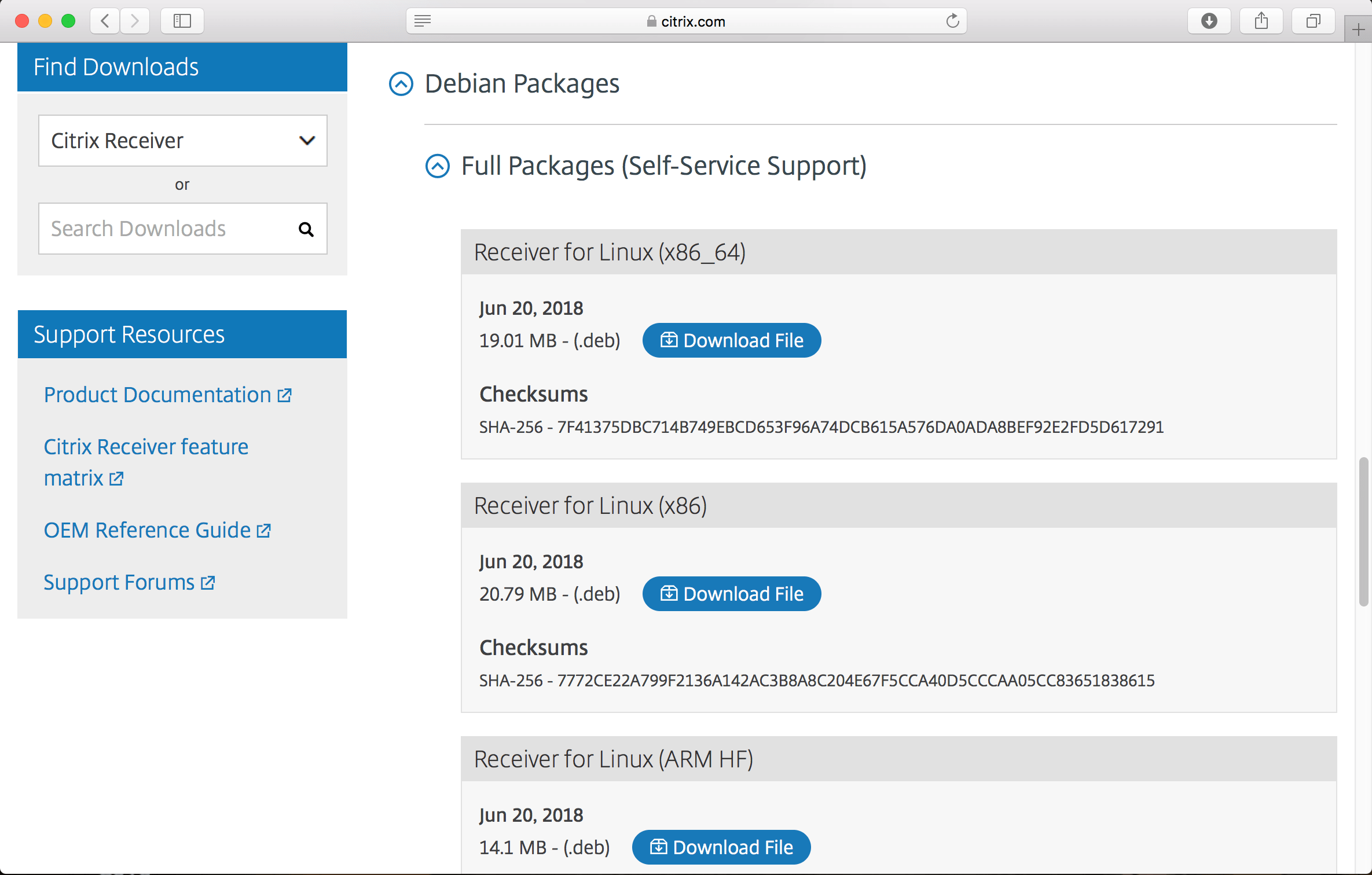Download Receiver for Linux x86_64 file

(731, 340)
